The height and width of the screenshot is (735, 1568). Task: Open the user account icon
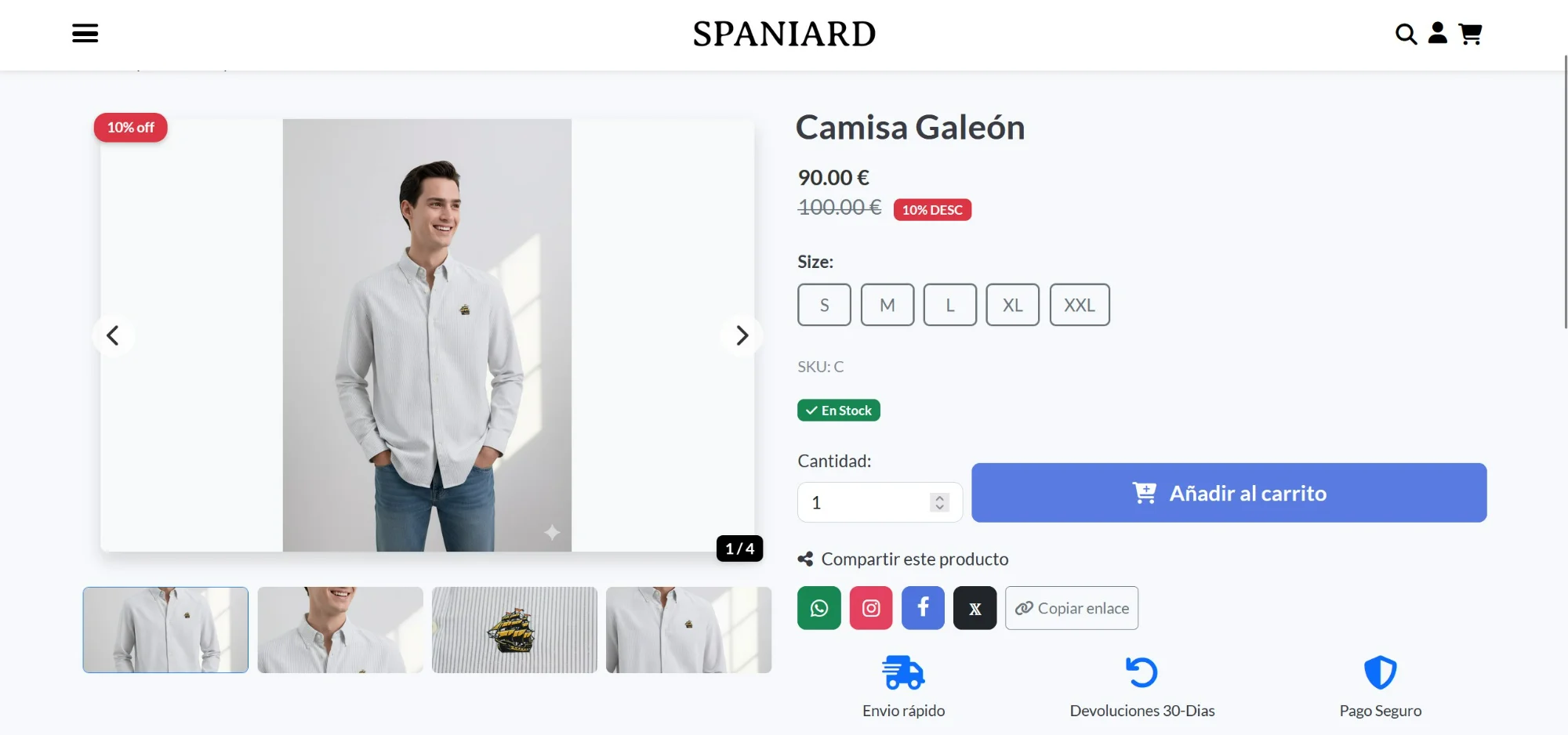(x=1437, y=33)
